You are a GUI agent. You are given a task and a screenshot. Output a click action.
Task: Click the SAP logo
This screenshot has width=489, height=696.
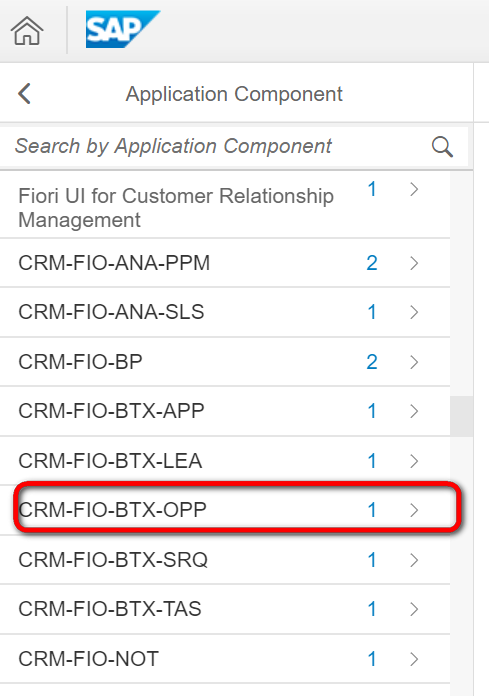[x=122, y=29]
